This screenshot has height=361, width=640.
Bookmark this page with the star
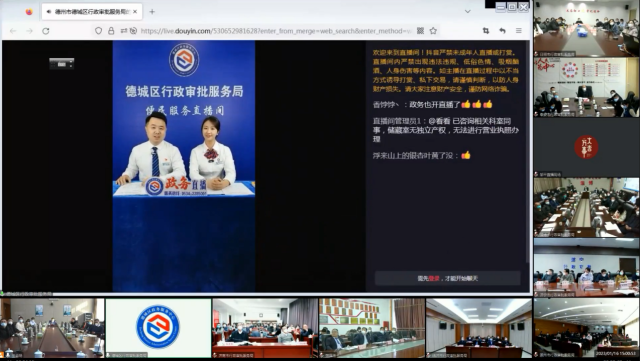pos(433,31)
